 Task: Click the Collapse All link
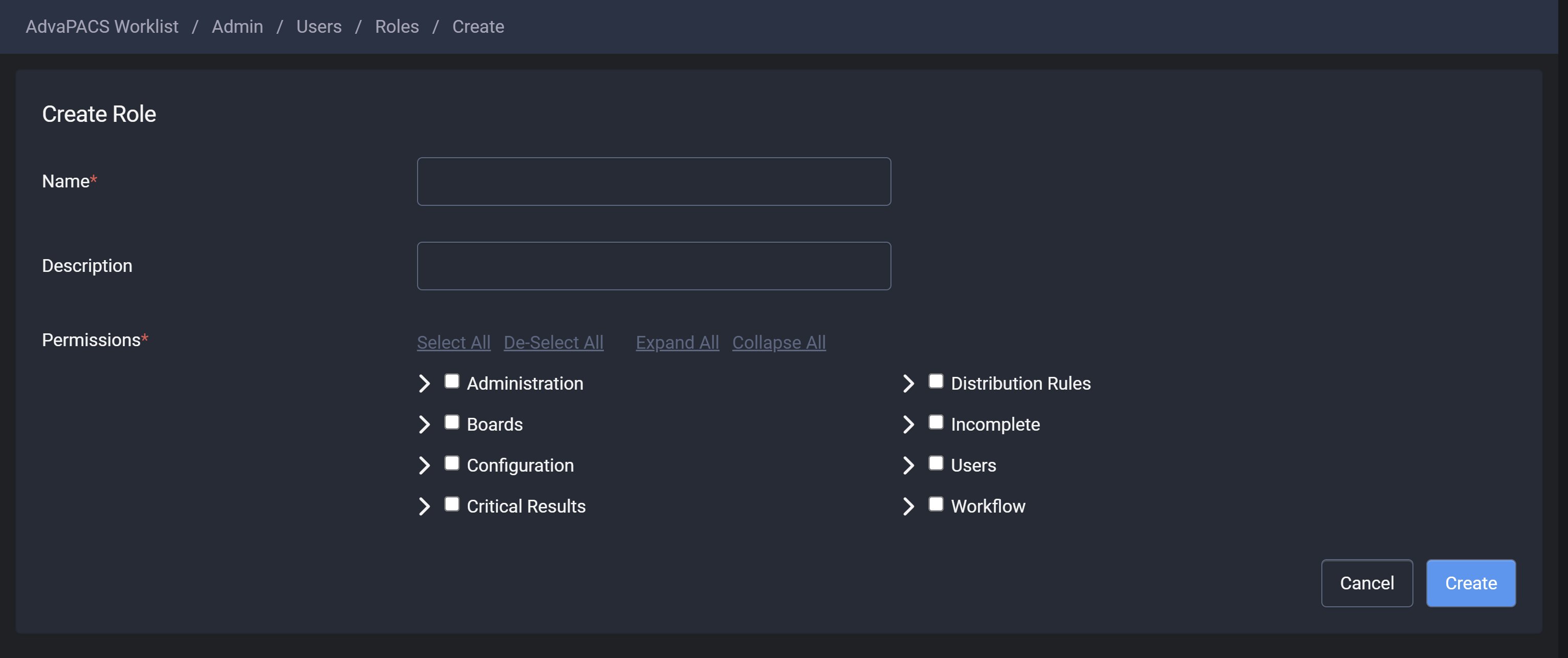778,343
